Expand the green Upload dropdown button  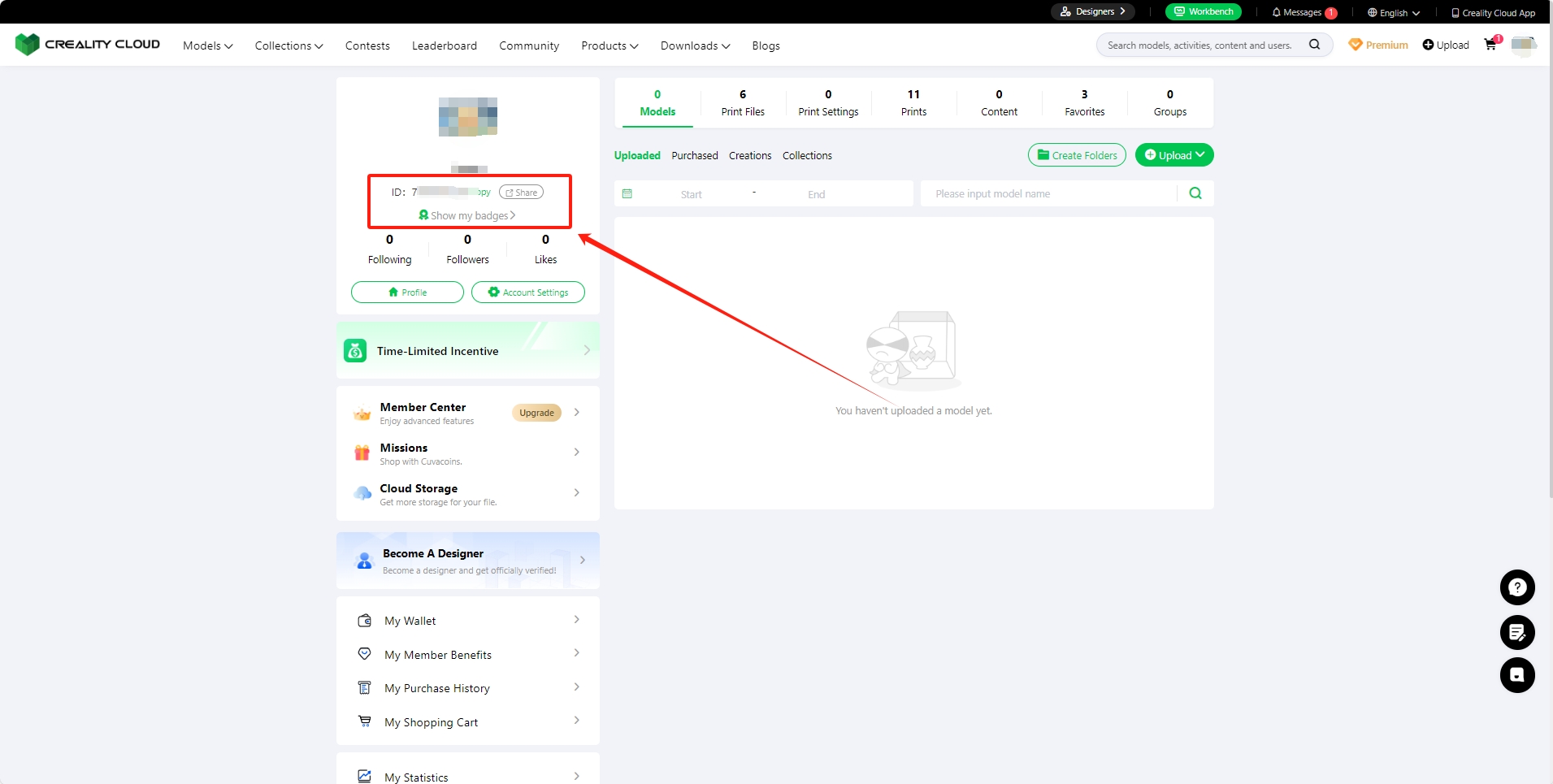pyautogui.click(x=1173, y=155)
